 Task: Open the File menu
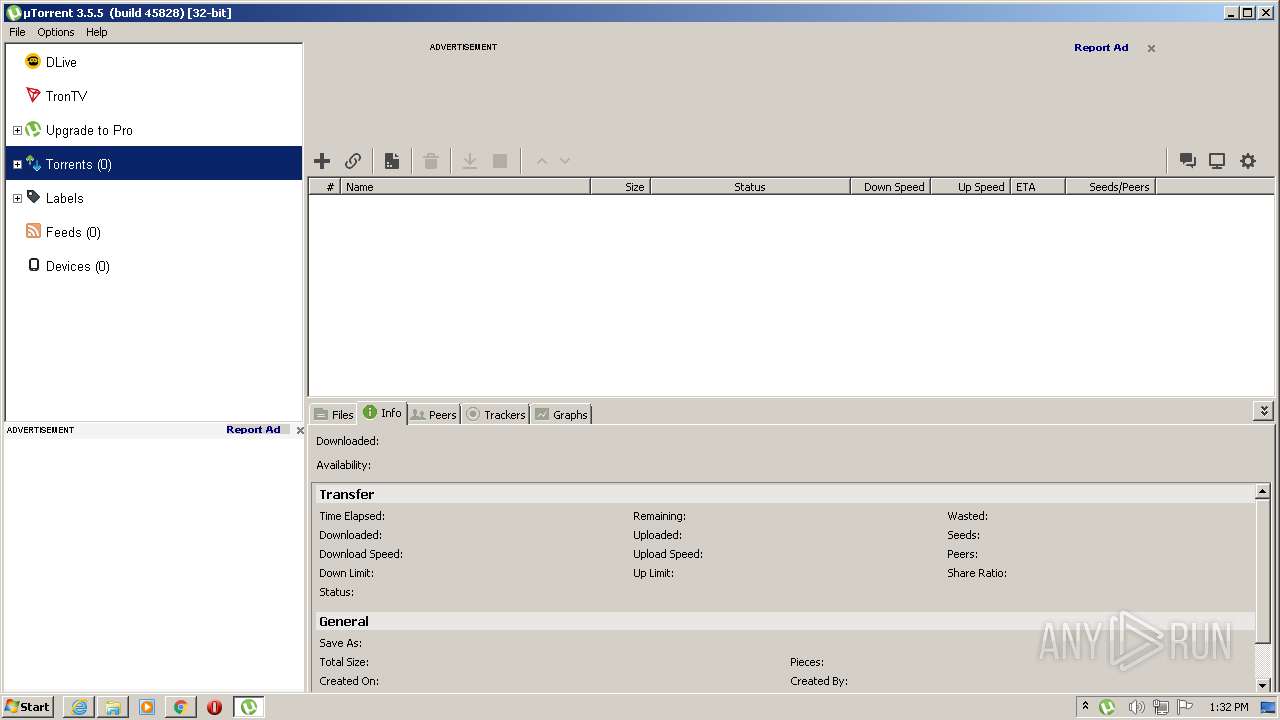pos(17,32)
